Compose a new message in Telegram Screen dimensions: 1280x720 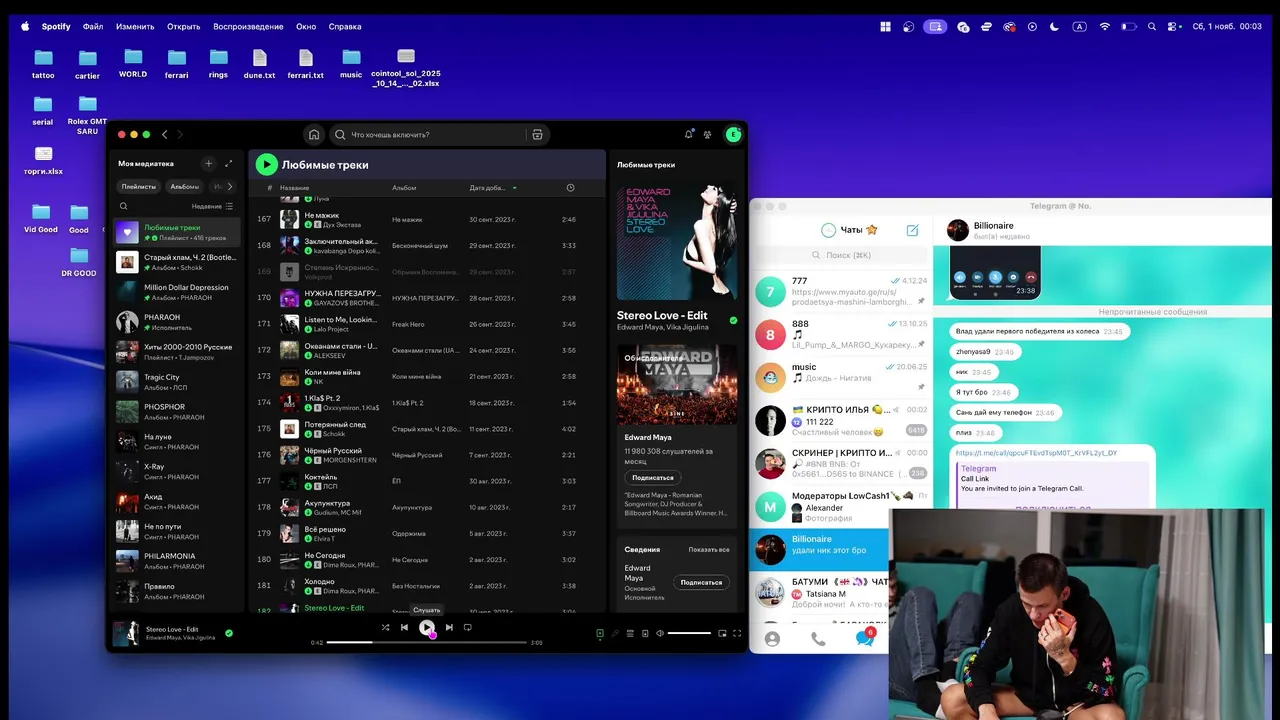[x=912, y=230]
